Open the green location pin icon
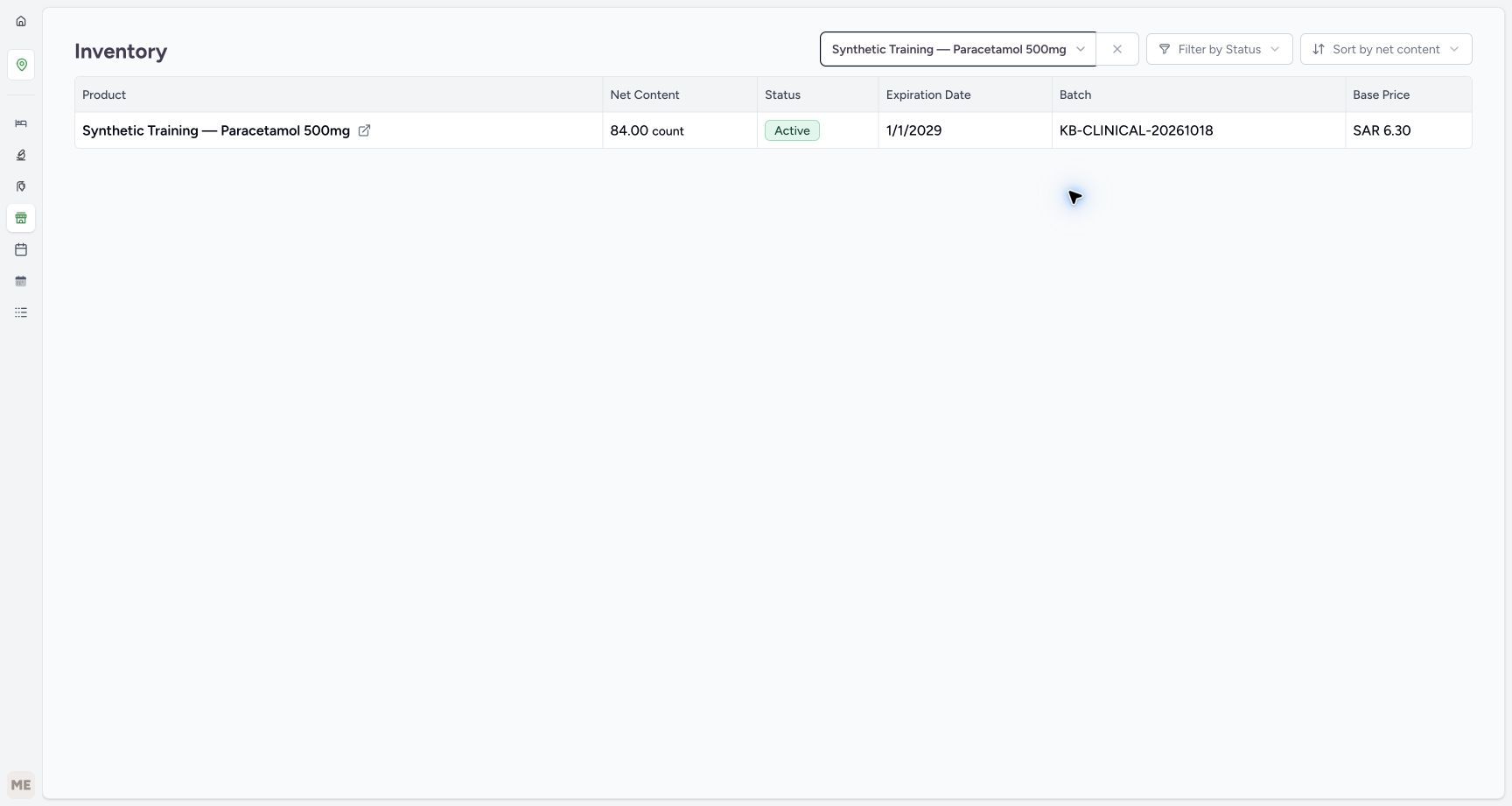Image resolution: width=1512 pixels, height=806 pixels. (21, 65)
